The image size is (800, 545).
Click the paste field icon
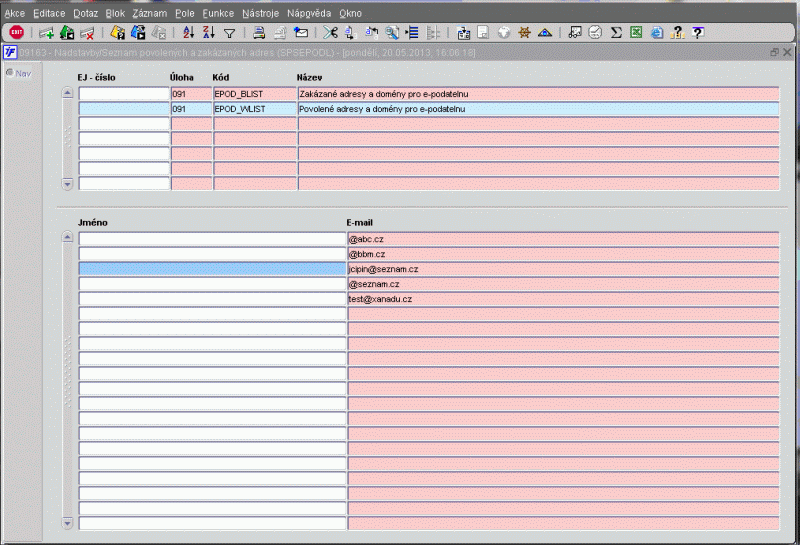(371, 33)
